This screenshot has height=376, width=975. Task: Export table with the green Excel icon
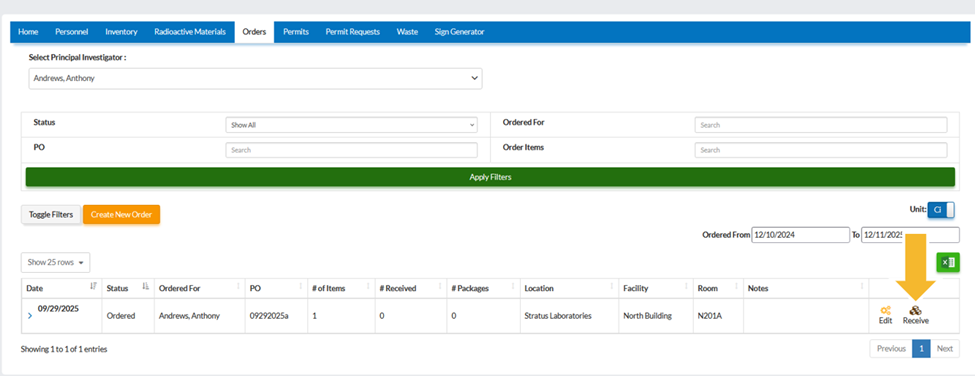948,262
